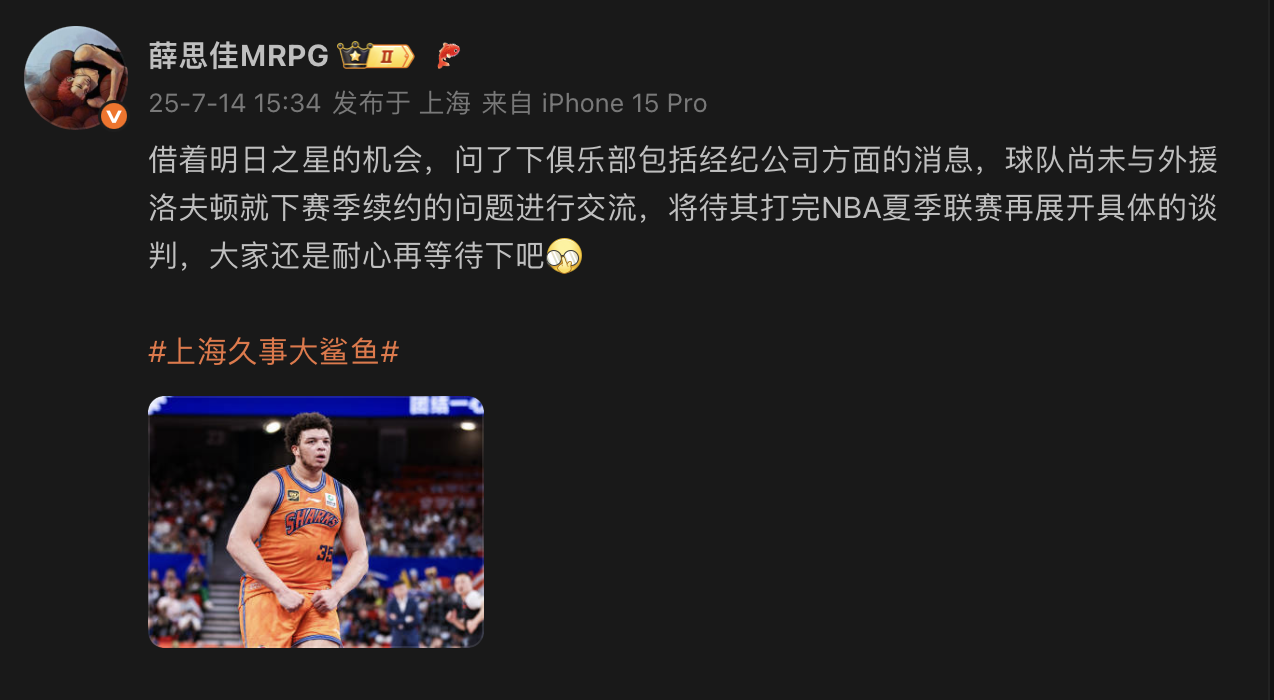
Task: Click the red fish icon beside username
Action: [x=448, y=56]
